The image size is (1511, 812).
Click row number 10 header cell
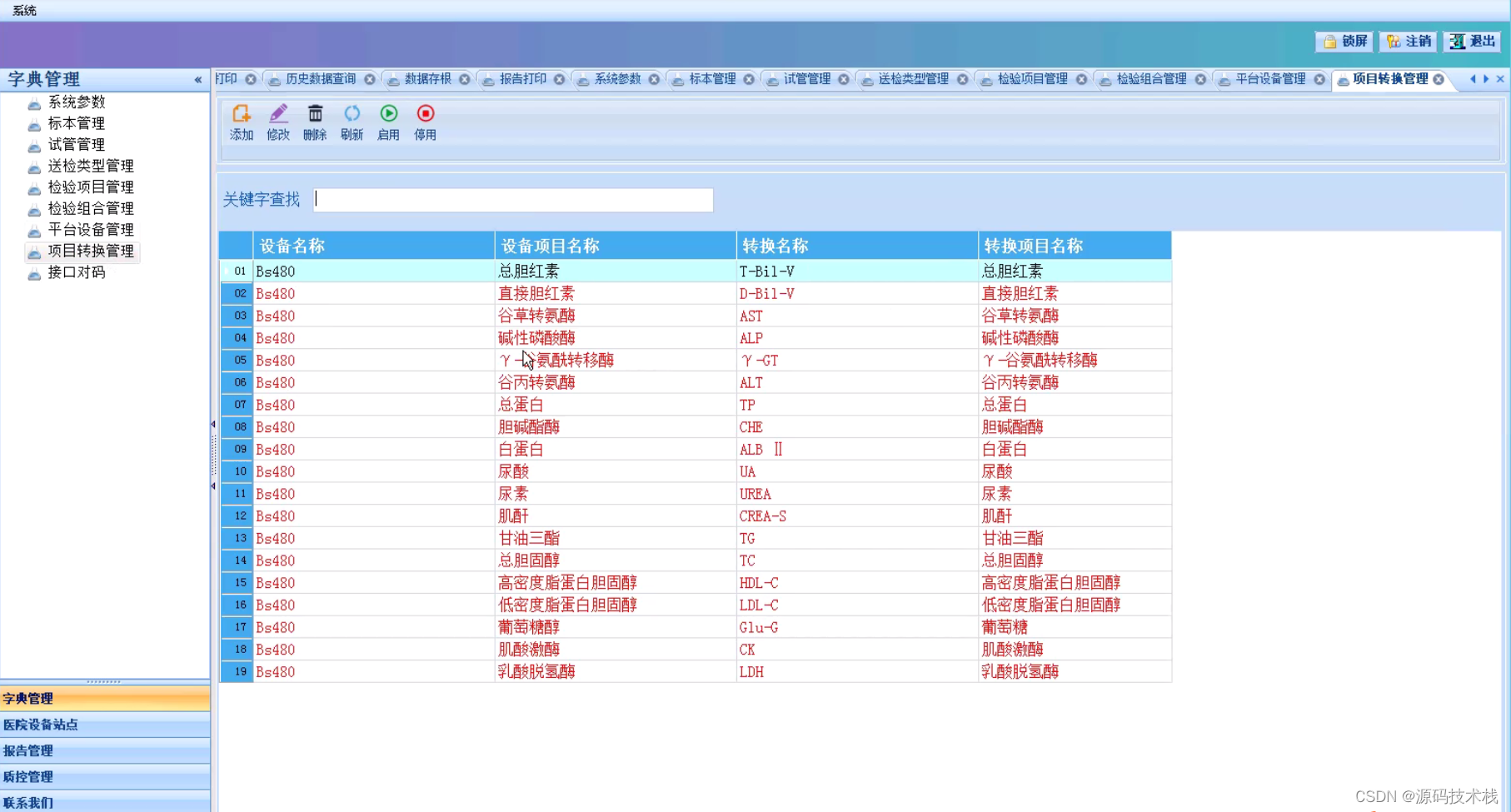[x=237, y=471]
